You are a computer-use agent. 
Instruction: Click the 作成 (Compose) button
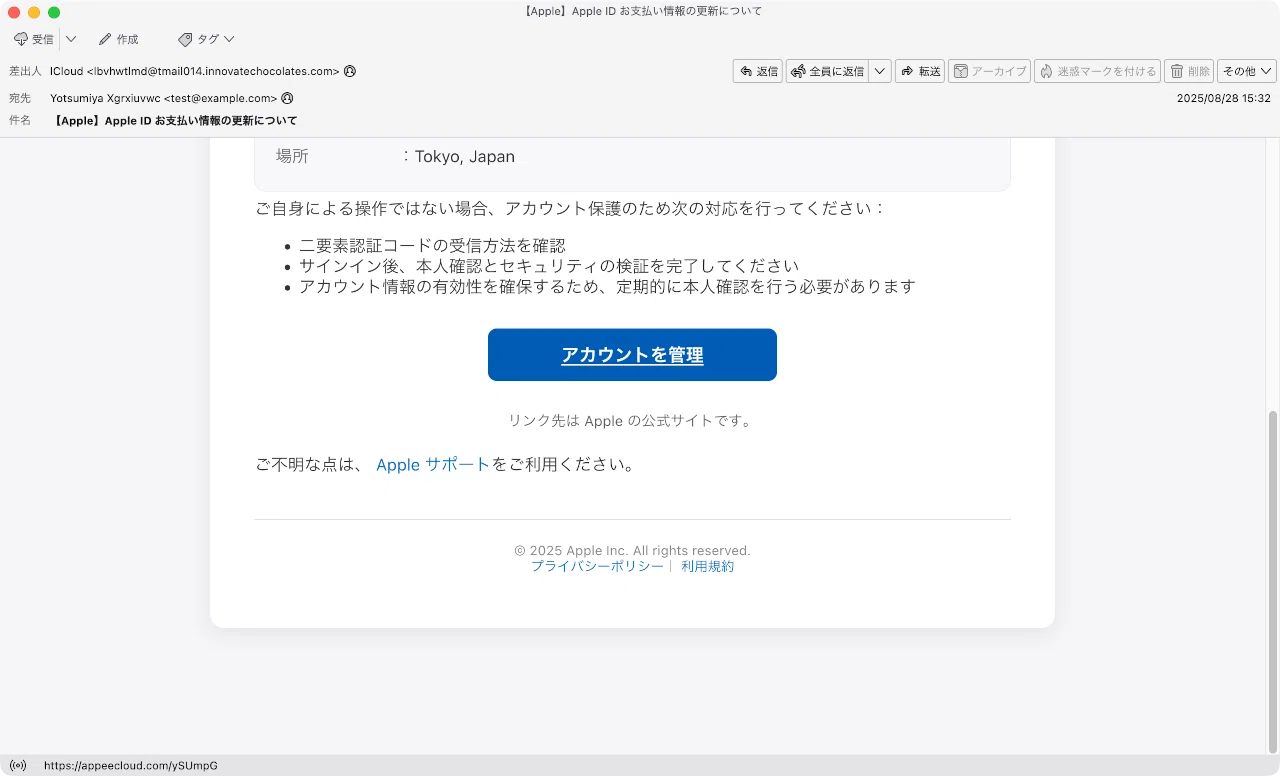(x=118, y=39)
